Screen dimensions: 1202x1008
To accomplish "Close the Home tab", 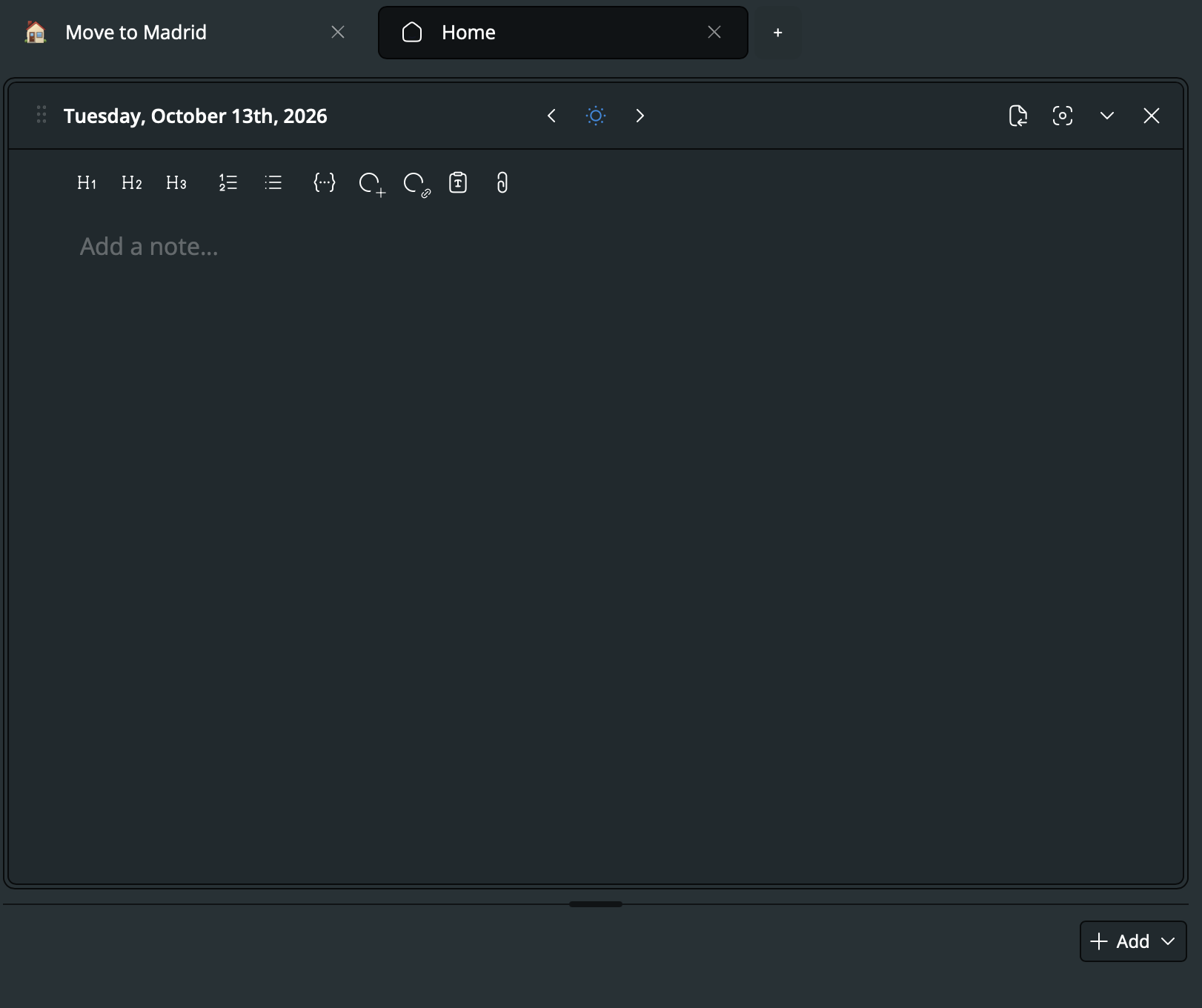I will coord(714,32).
